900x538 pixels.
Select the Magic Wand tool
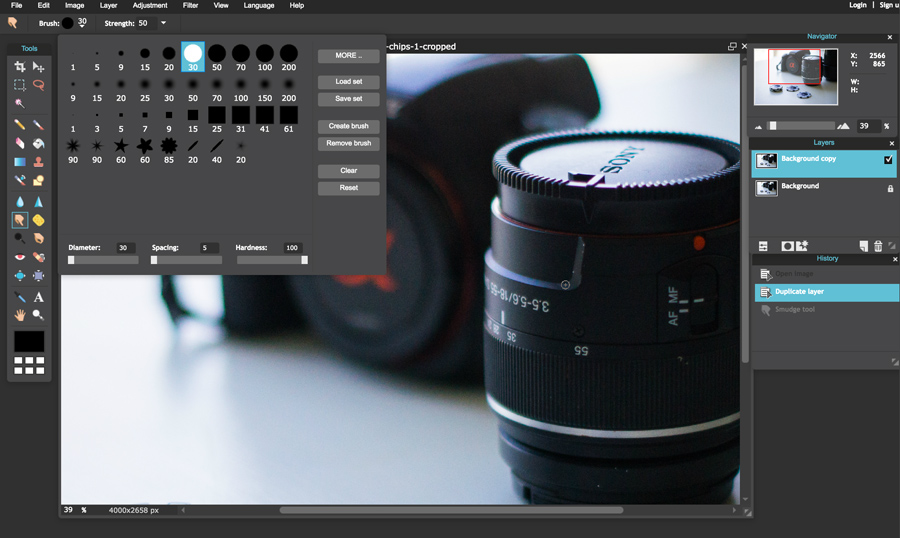pos(20,103)
